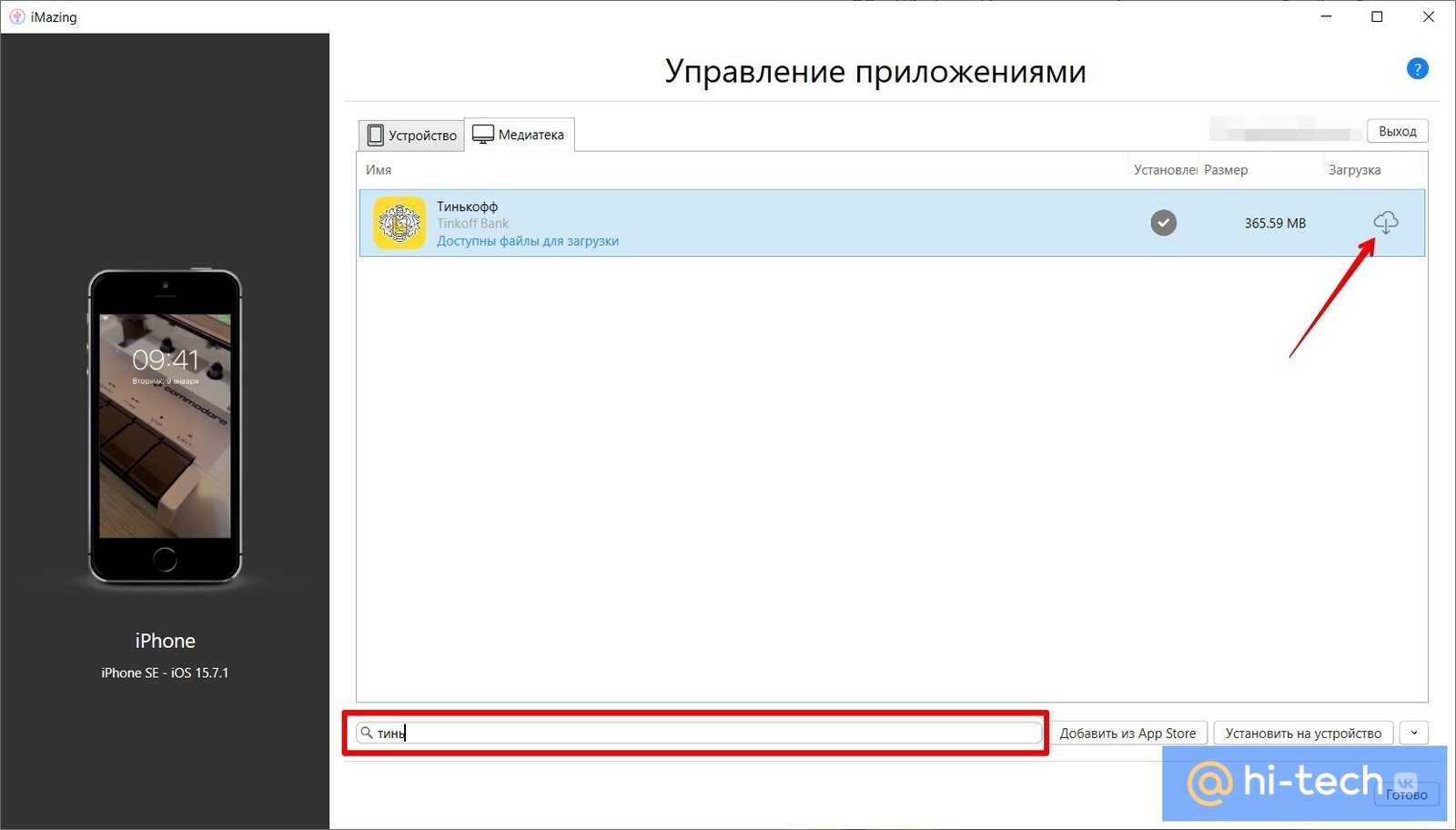Click the magnifier icon in search field

pyautogui.click(x=367, y=733)
